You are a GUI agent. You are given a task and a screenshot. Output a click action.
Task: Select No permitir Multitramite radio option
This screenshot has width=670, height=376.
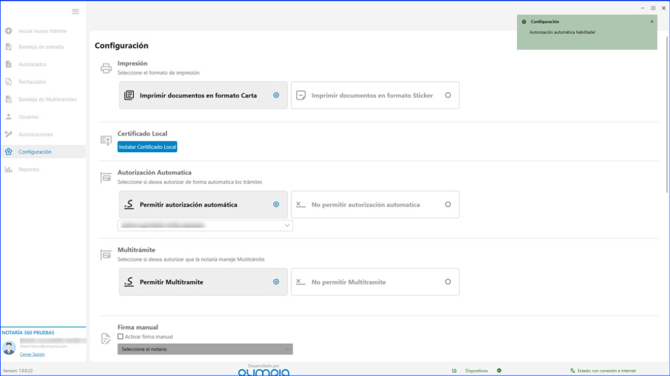click(375, 282)
